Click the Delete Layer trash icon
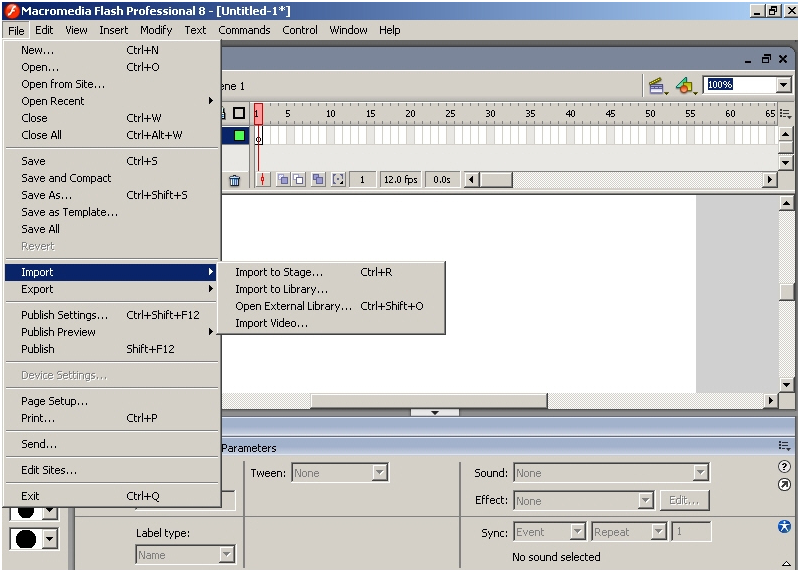The image size is (798, 572). 234,180
